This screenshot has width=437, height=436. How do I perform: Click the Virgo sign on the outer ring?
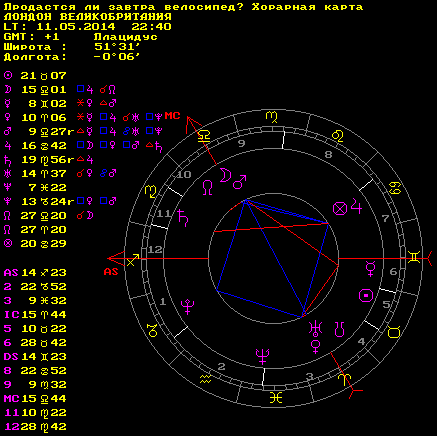(272, 117)
